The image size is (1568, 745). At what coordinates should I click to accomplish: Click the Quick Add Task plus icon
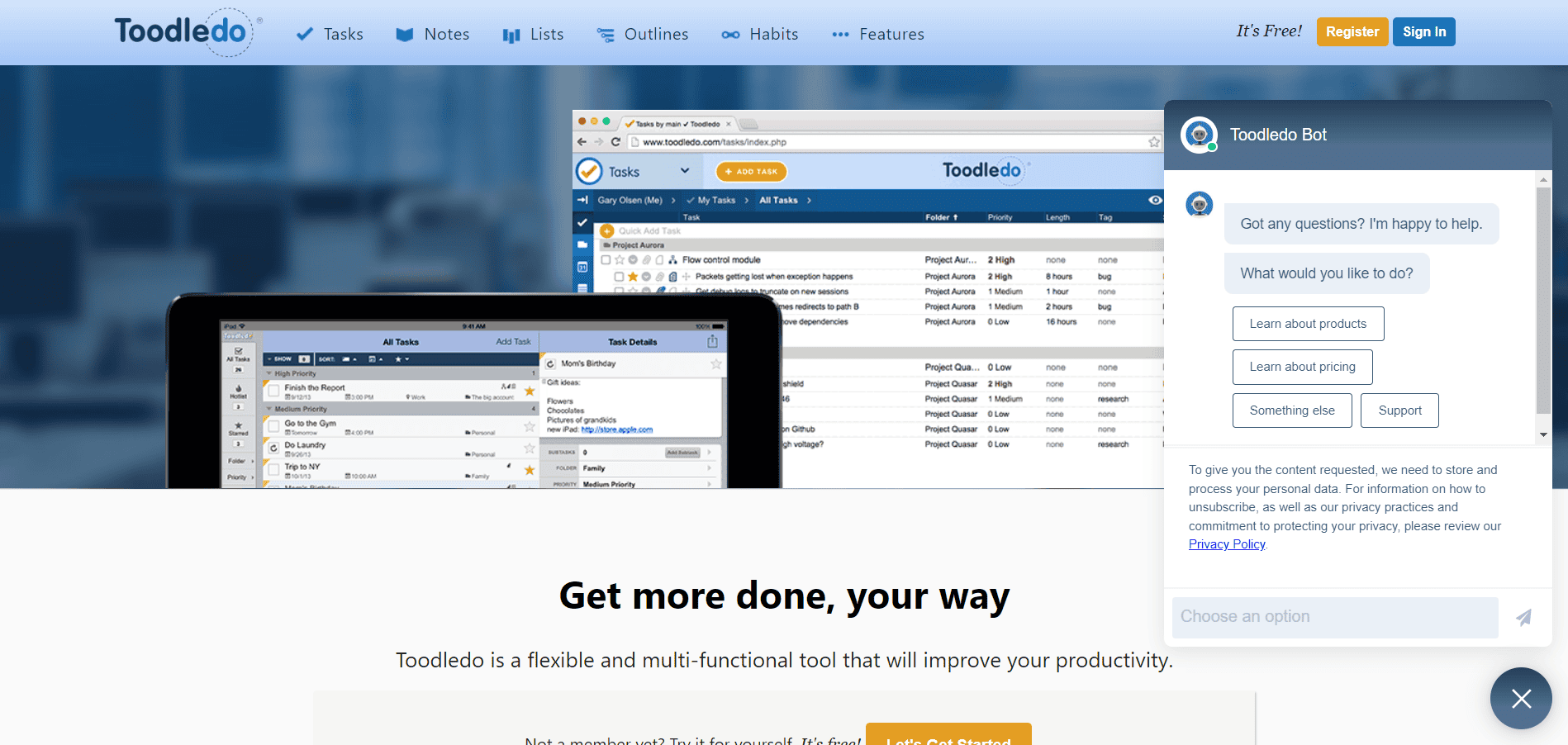click(607, 231)
